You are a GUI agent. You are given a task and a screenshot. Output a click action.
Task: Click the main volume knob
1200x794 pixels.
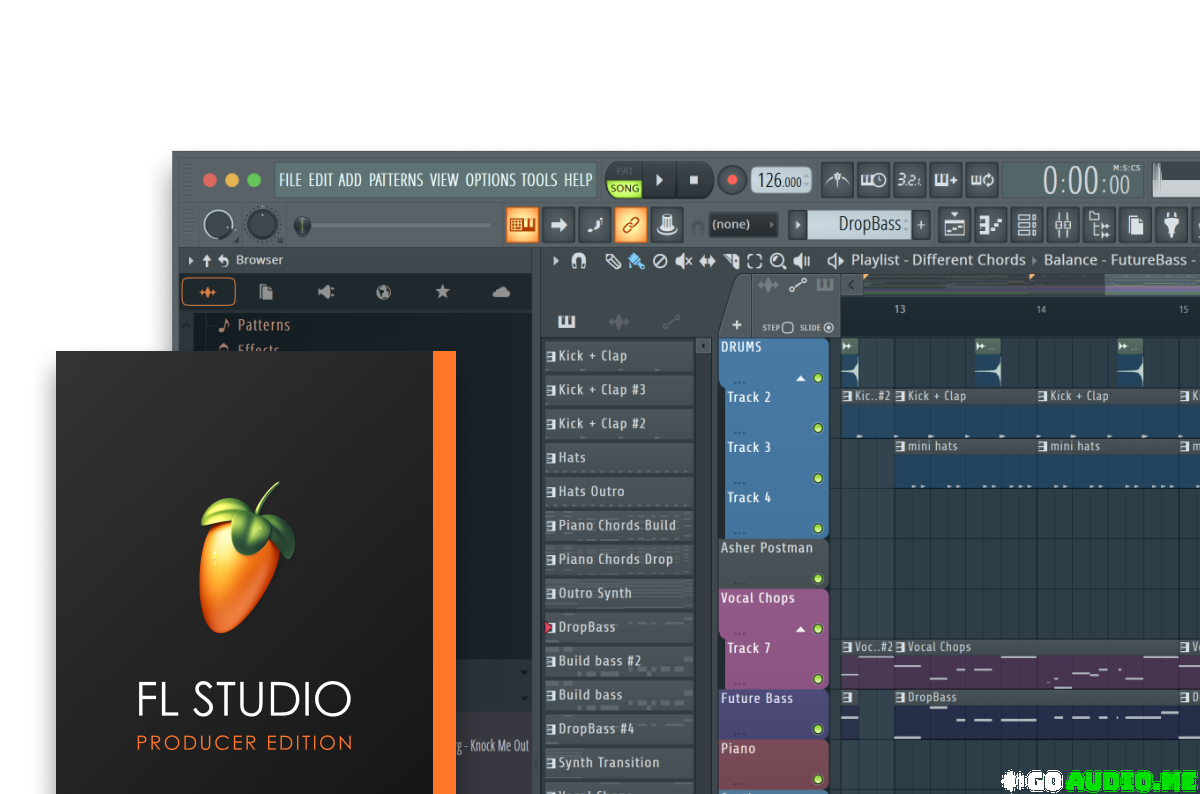tap(218, 225)
